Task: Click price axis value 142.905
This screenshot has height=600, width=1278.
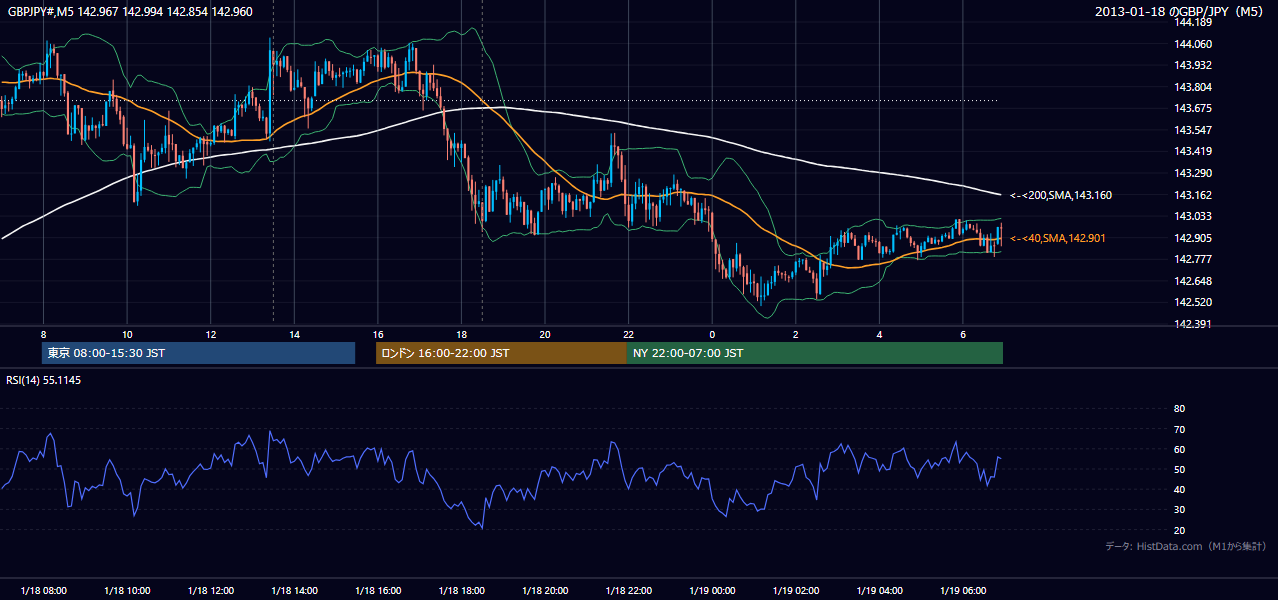Action: pyautogui.click(x=1194, y=238)
